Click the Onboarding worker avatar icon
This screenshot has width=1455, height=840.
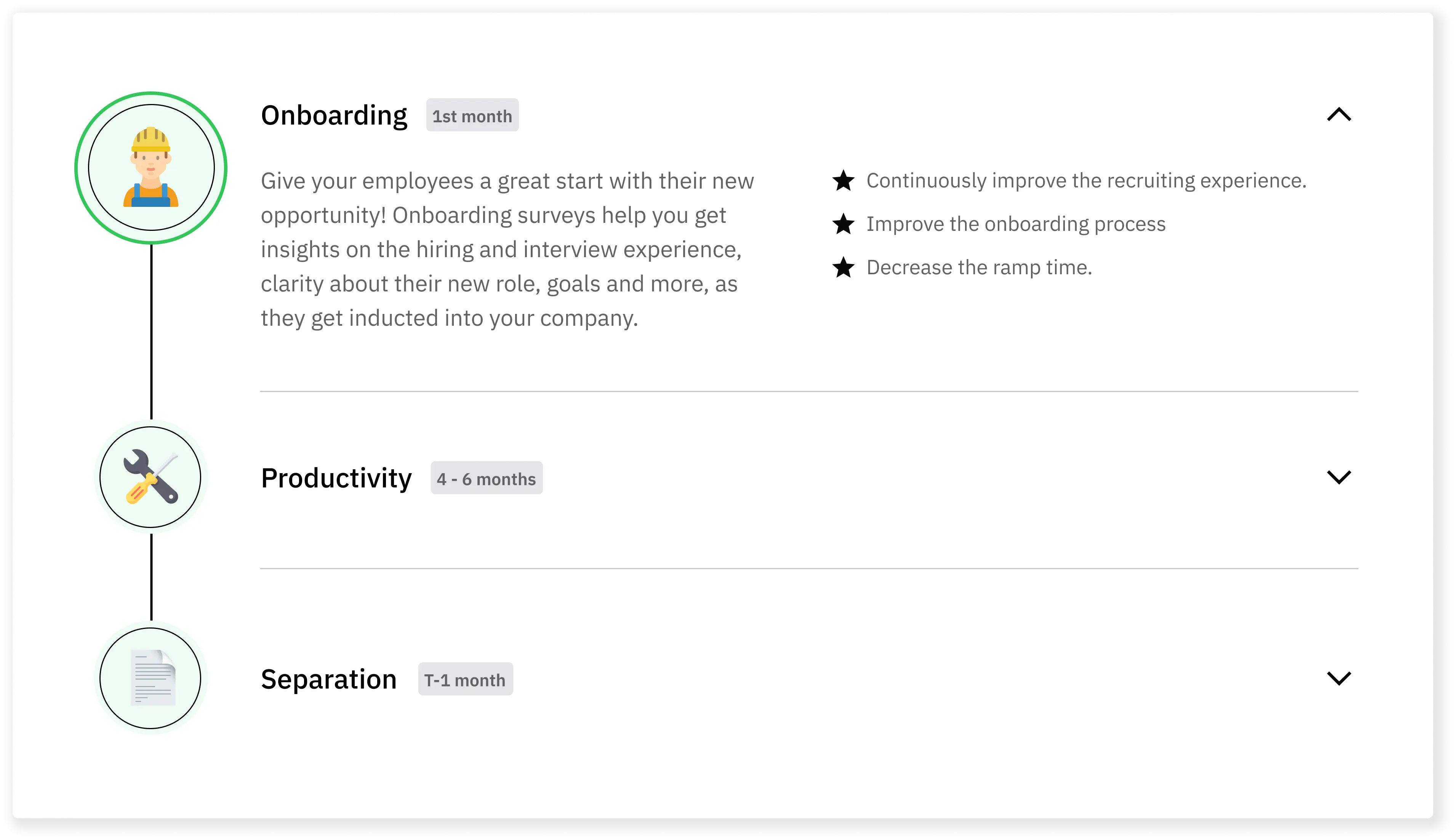pyautogui.click(x=150, y=167)
